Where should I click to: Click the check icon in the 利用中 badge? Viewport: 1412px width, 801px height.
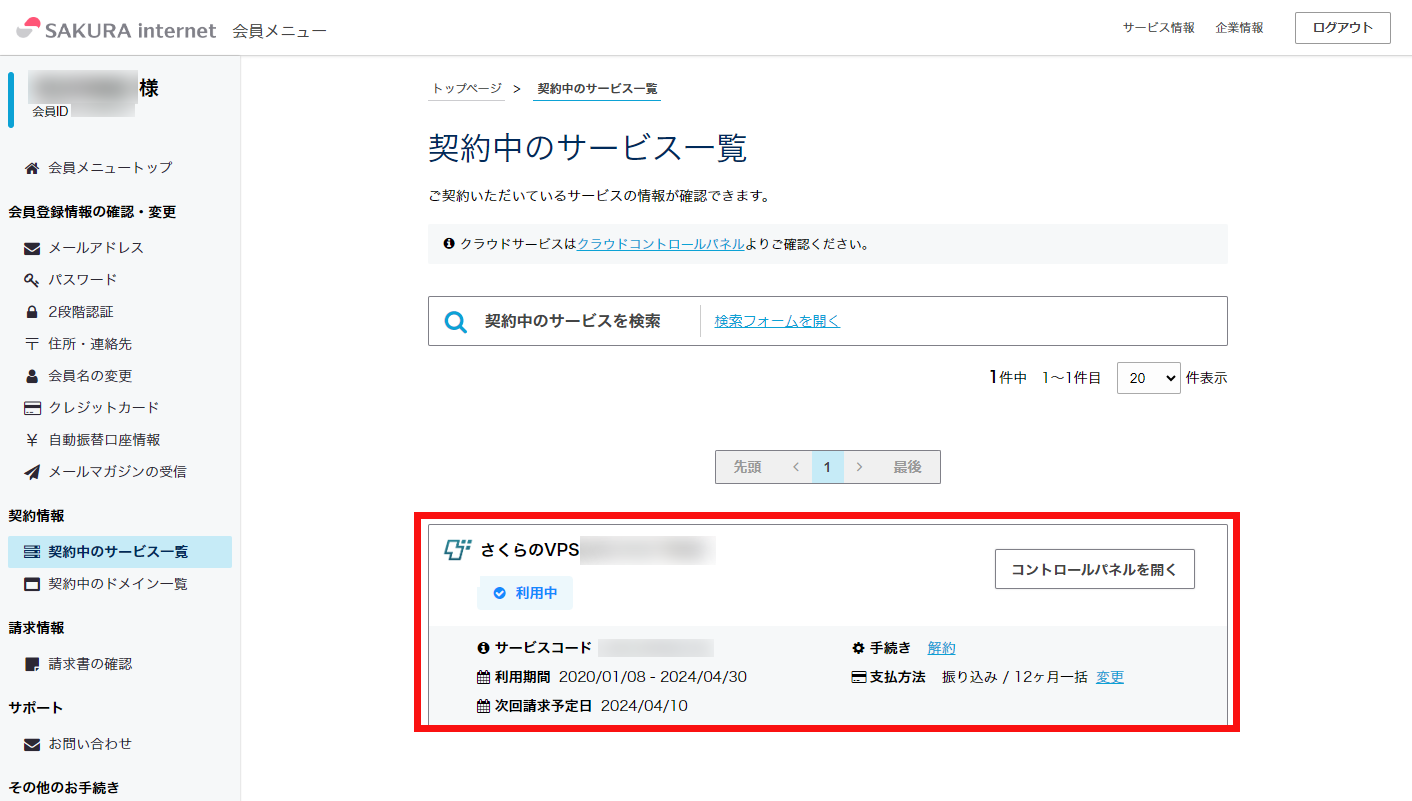[500, 593]
